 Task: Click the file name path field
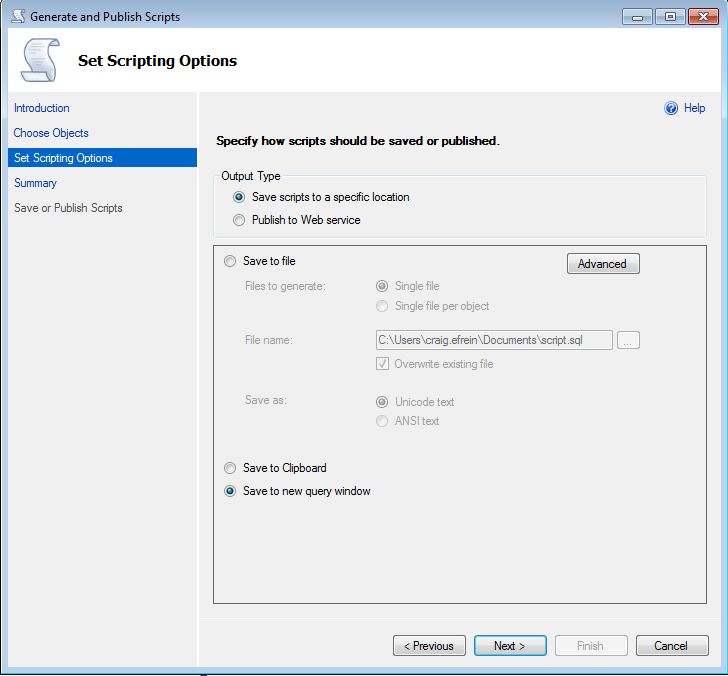[494, 340]
